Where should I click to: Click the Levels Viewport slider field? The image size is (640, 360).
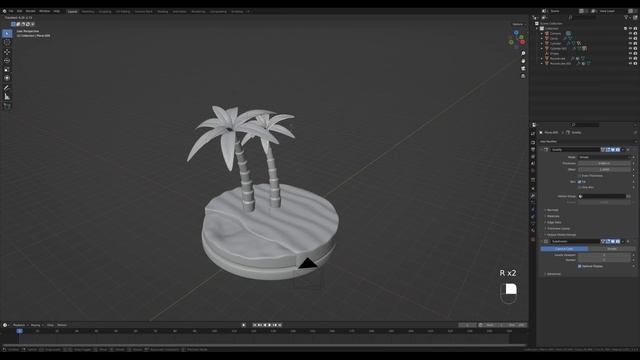coord(604,255)
